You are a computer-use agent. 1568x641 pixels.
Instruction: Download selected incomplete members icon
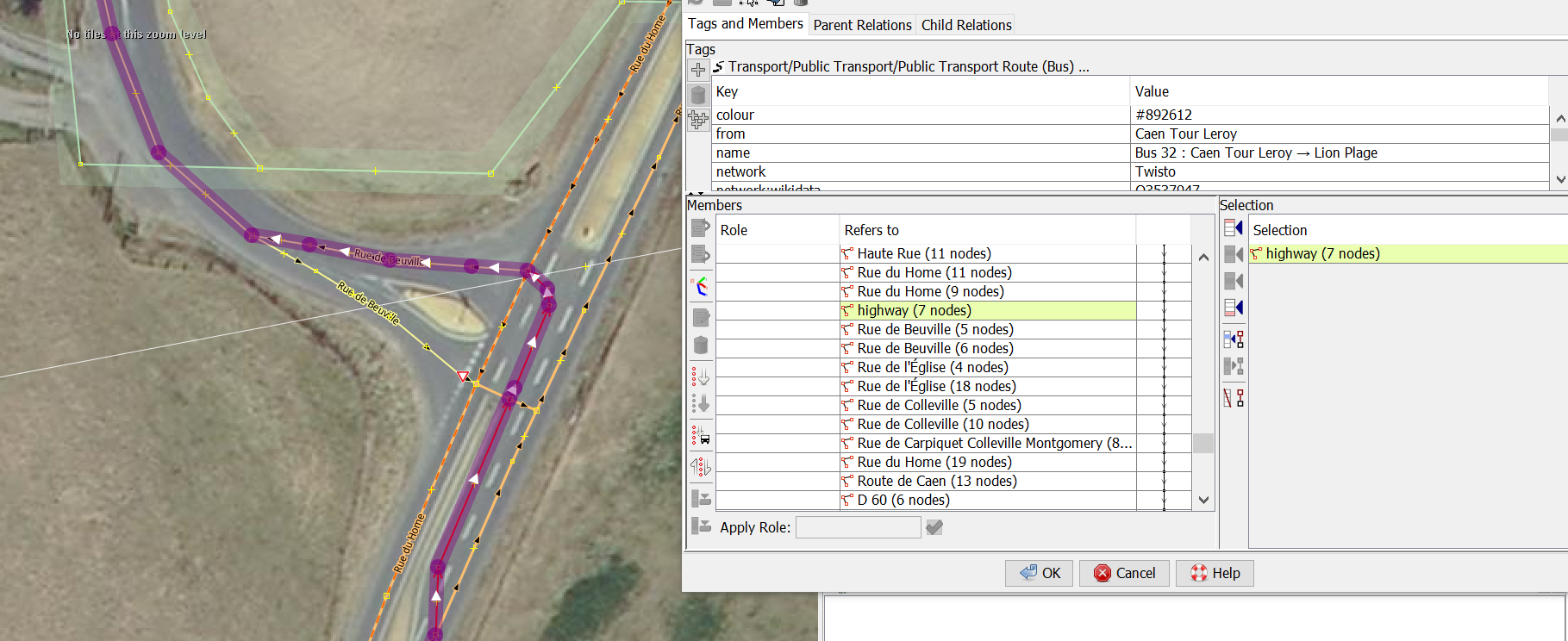click(x=701, y=403)
